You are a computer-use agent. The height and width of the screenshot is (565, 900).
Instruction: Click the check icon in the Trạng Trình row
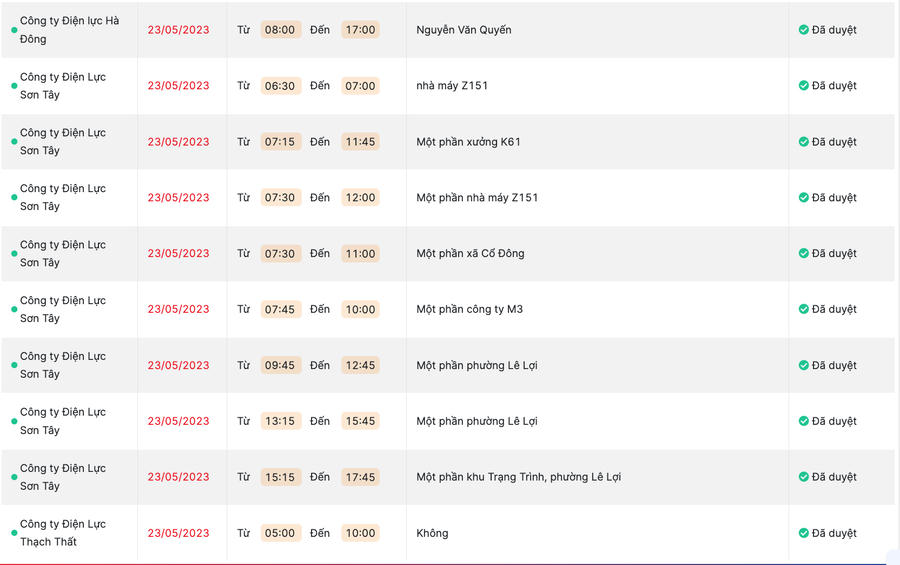(x=804, y=478)
